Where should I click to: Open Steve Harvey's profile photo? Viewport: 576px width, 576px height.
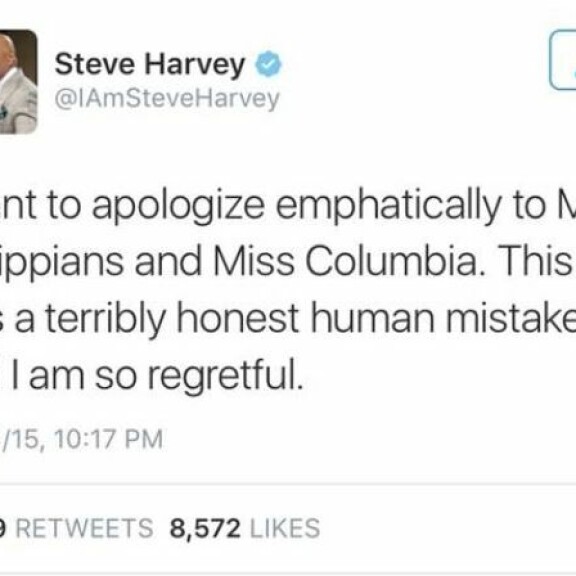tap(18, 82)
